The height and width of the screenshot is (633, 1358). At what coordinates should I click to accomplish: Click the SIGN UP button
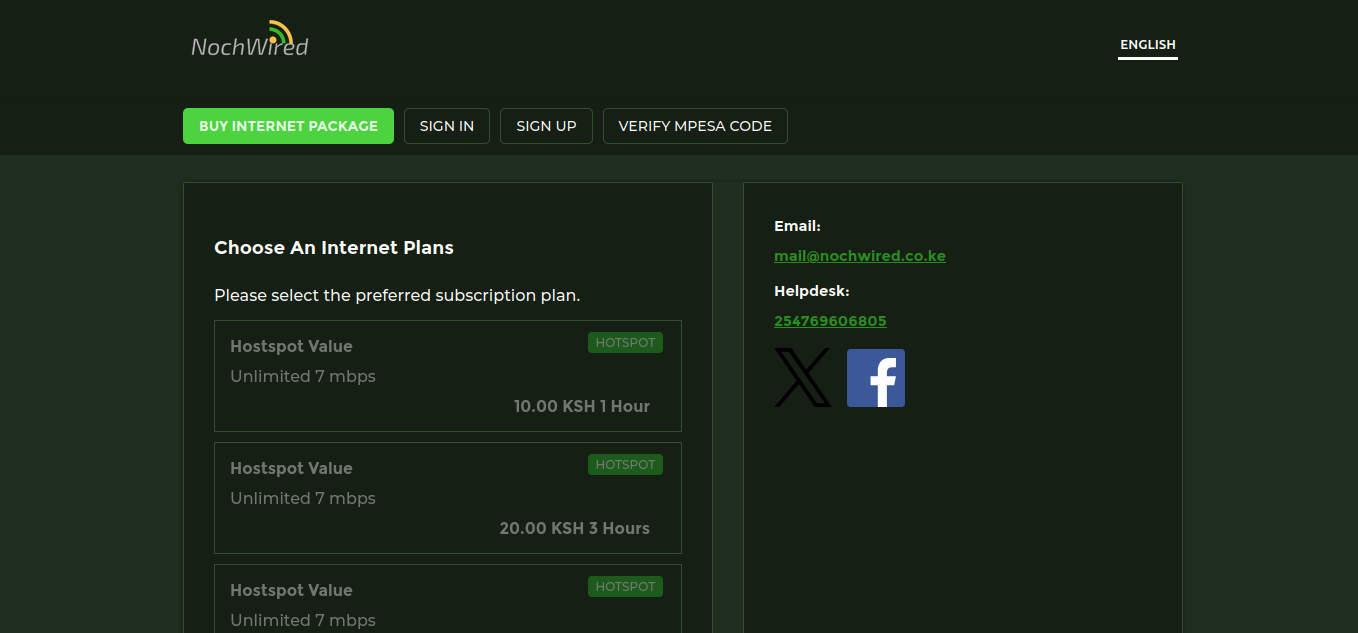tap(546, 126)
